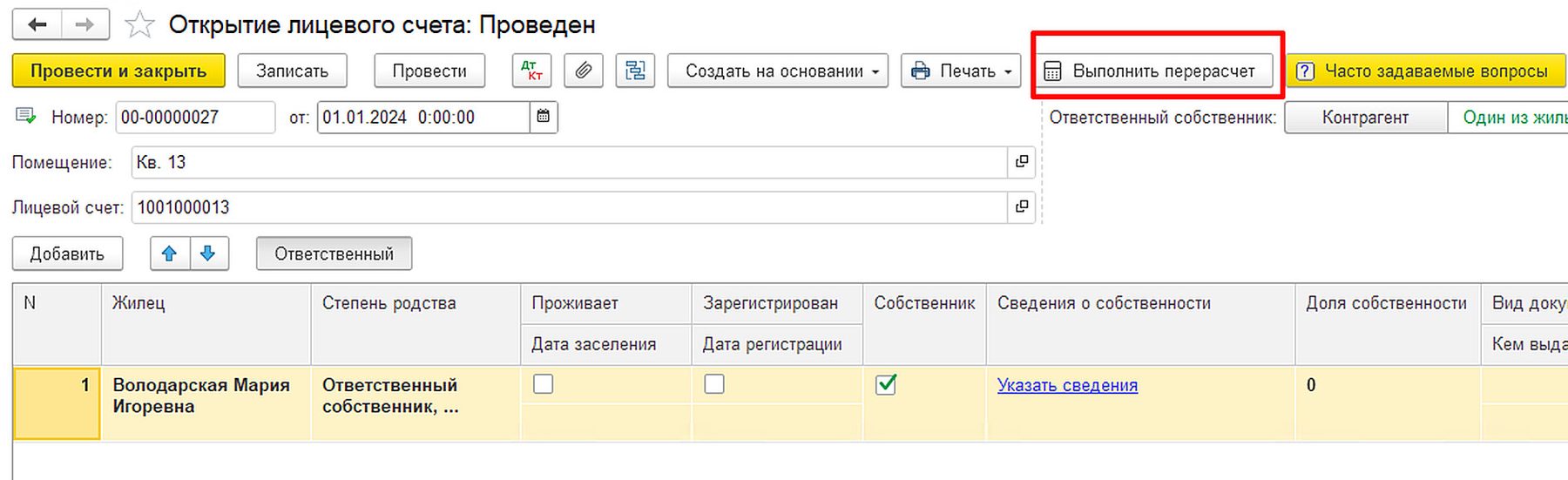Click the Записать button
This screenshot has width=1568, height=480.
[292, 71]
